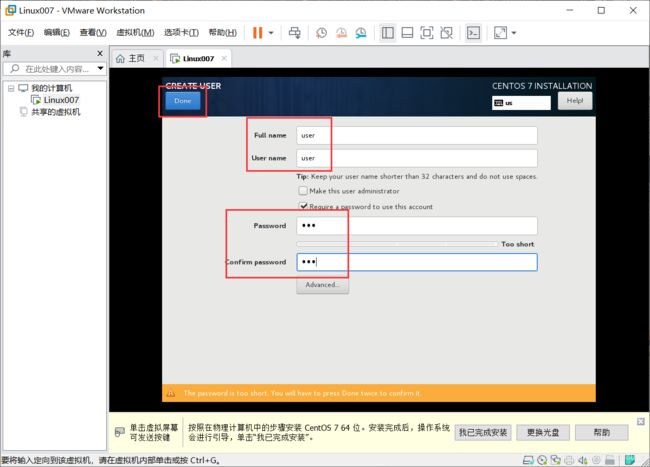Click the printer status bar icon

point(569,460)
